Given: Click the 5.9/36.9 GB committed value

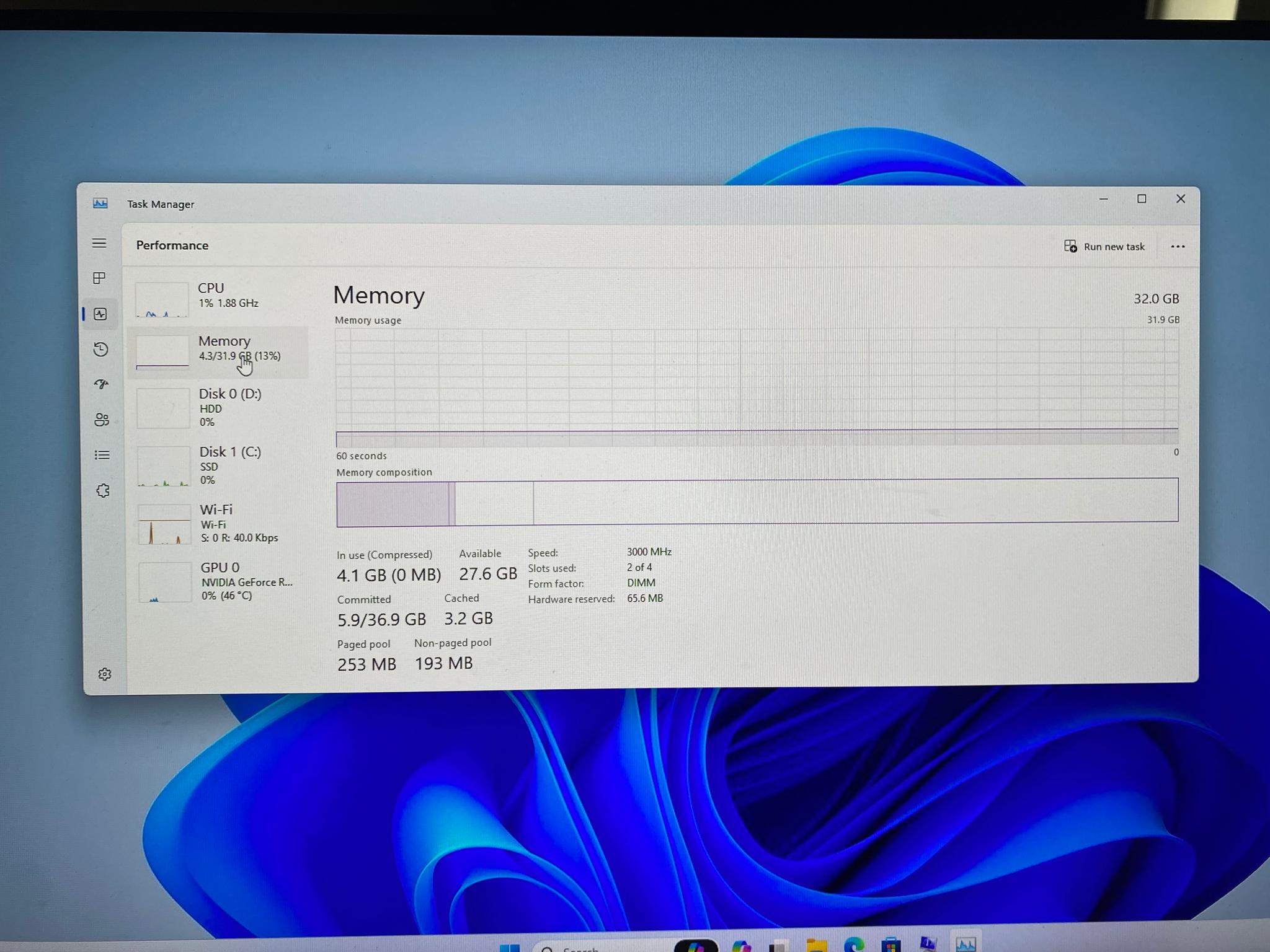Looking at the screenshot, I should point(381,619).
